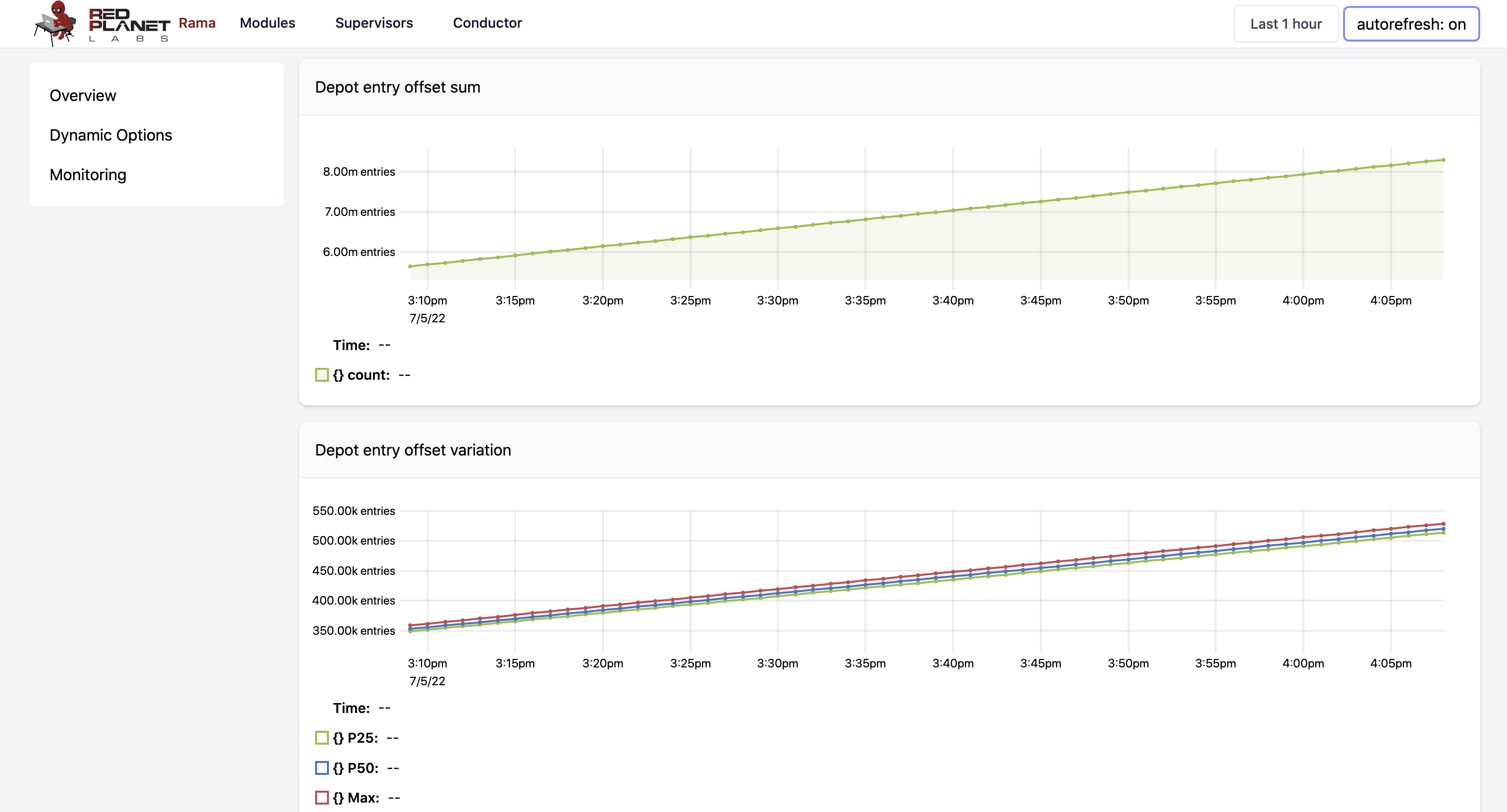Image resolution: width=1507 pixels, height=812 pixels.
Task: Click 3:10pm label on offset sum chart
Action: 427,301
